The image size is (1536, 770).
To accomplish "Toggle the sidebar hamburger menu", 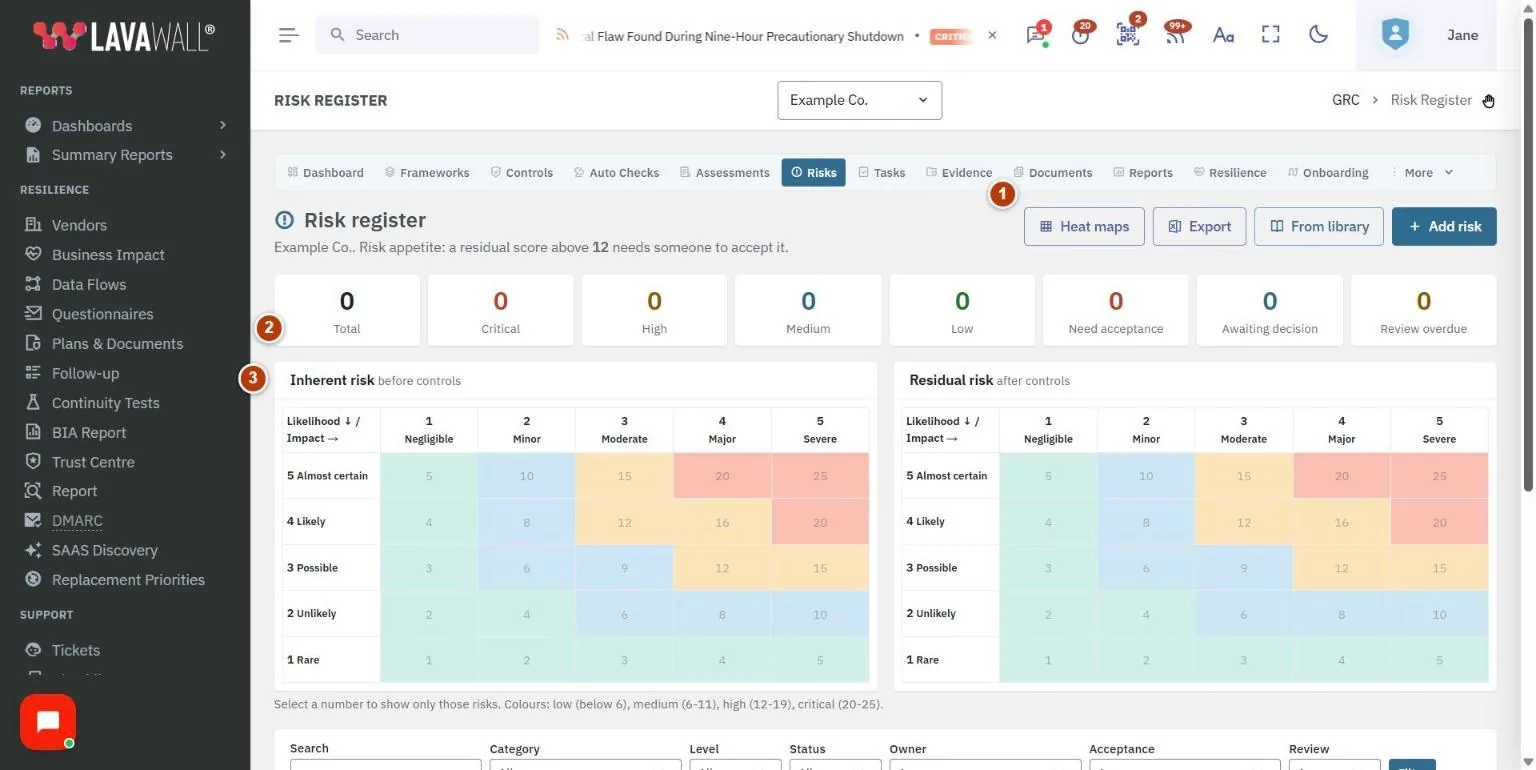I will 288,35.
